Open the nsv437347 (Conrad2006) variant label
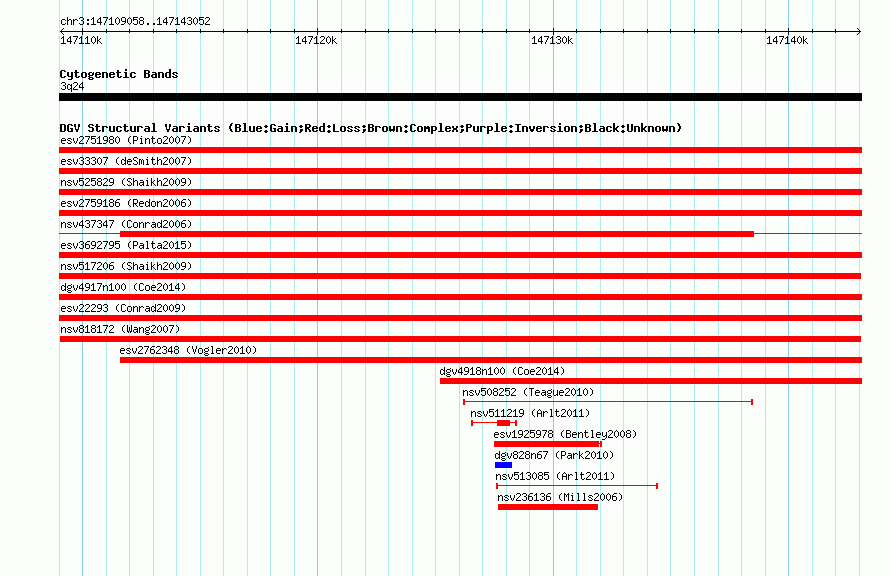This screenshot has width=890, height=576. coord(126,224)
